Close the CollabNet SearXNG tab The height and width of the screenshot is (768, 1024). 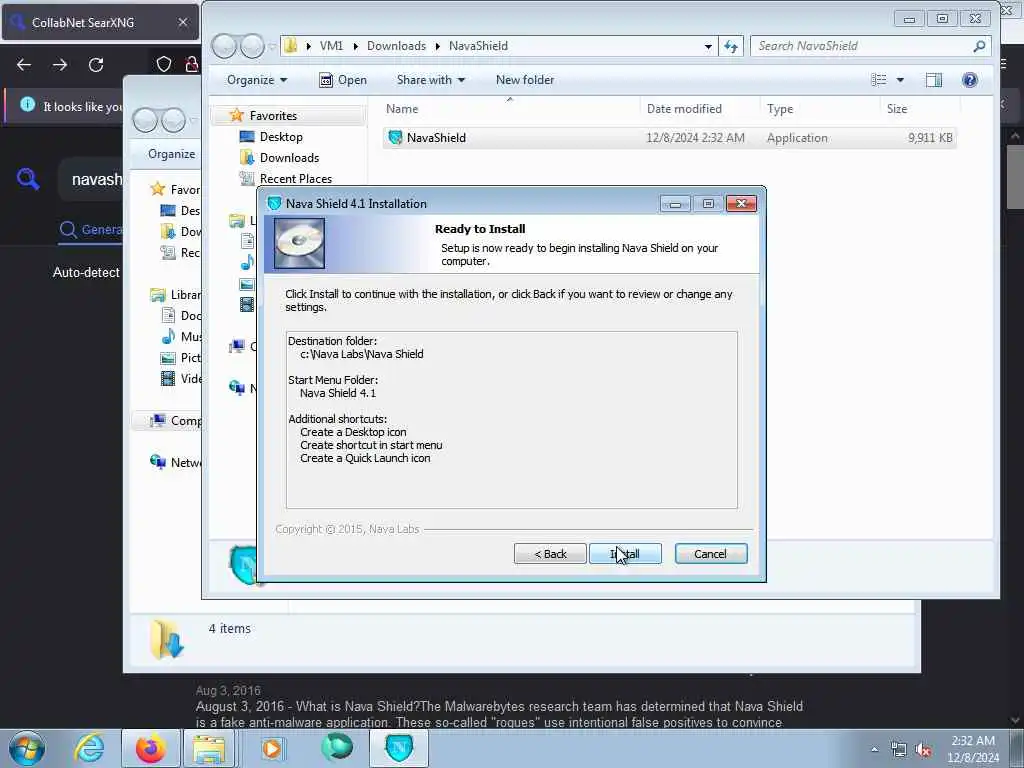click(183, 22)
